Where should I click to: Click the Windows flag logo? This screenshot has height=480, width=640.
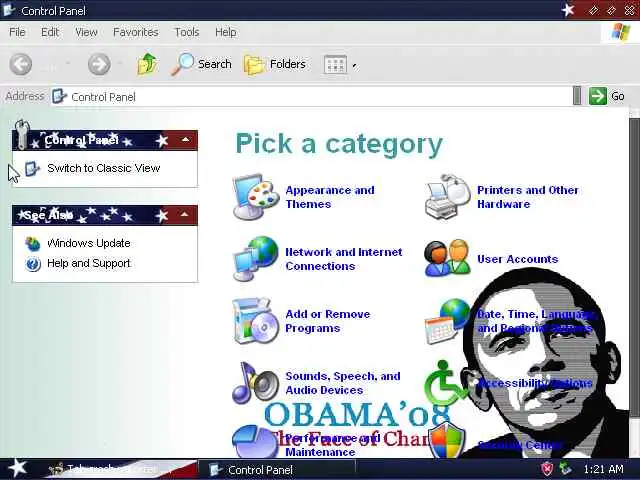pyautogui.click(x=620, y=32)
